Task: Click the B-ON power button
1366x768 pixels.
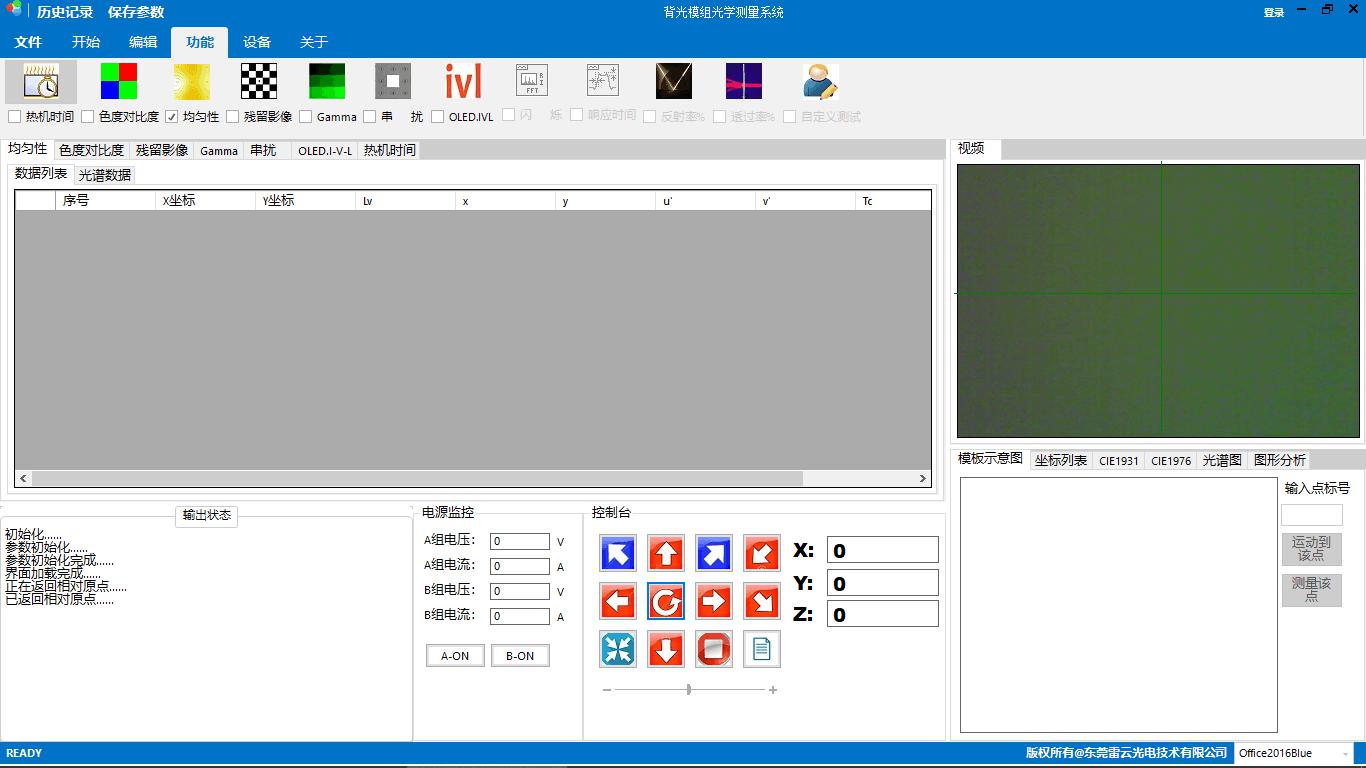Action: pos(520,656)
